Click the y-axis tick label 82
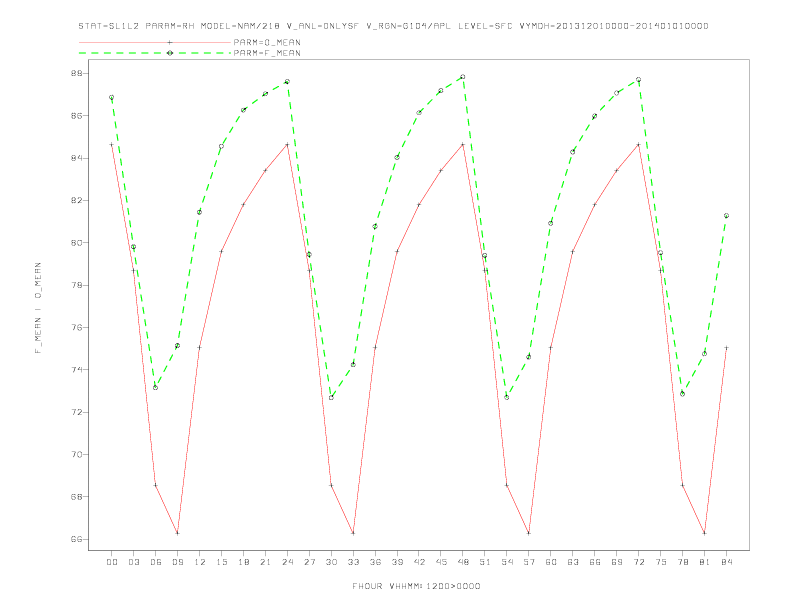Viewport: 792px width, 612px height. (x=76, y=200)
